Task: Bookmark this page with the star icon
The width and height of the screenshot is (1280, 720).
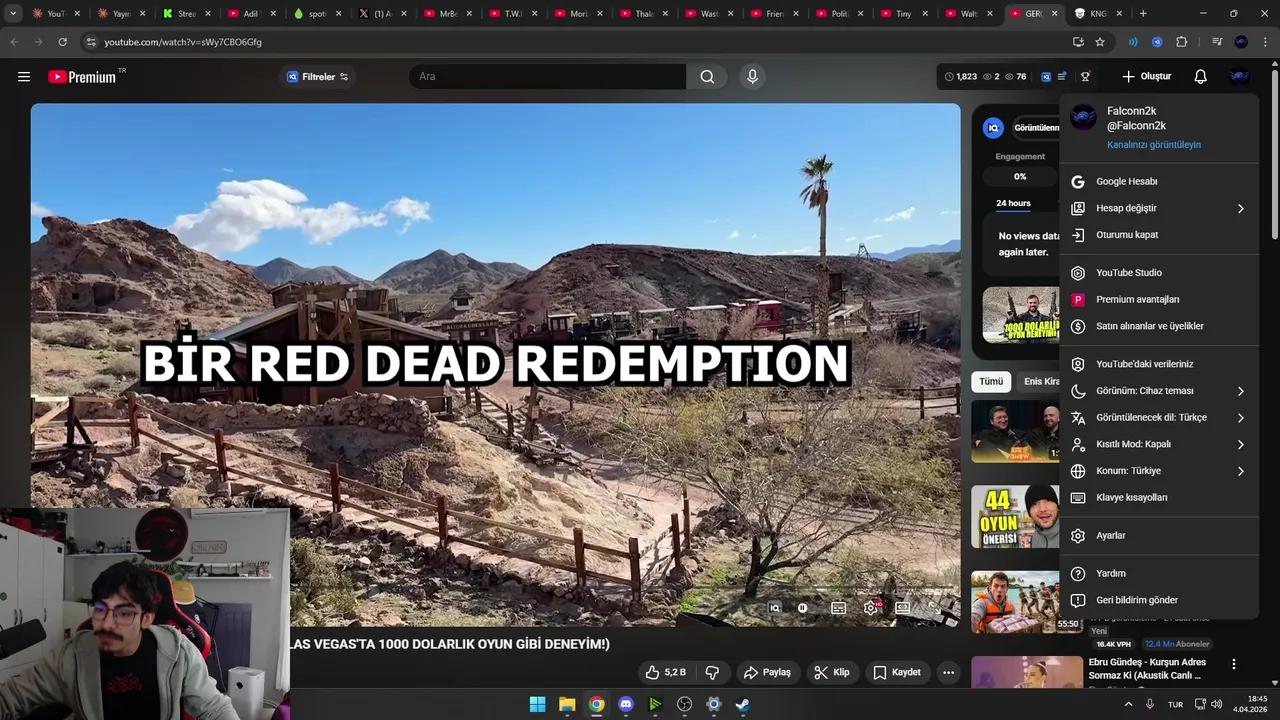Action: pos(1100,42)
